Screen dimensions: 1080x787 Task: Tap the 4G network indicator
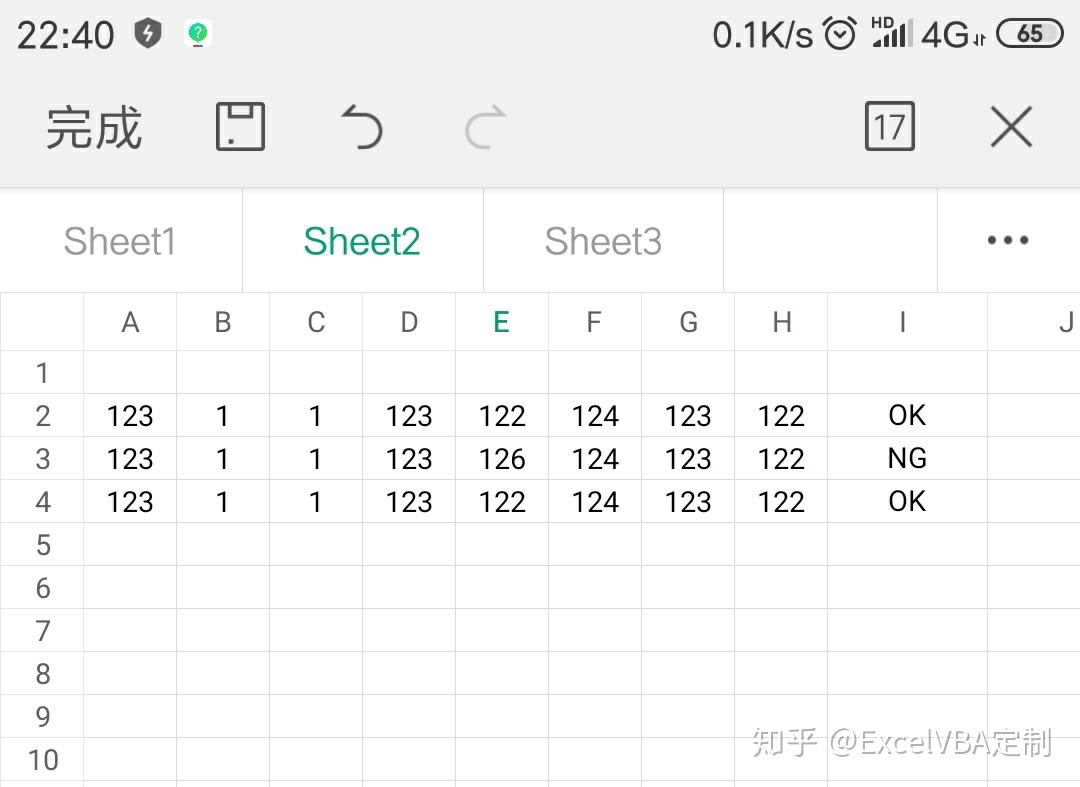pos(944,35)
